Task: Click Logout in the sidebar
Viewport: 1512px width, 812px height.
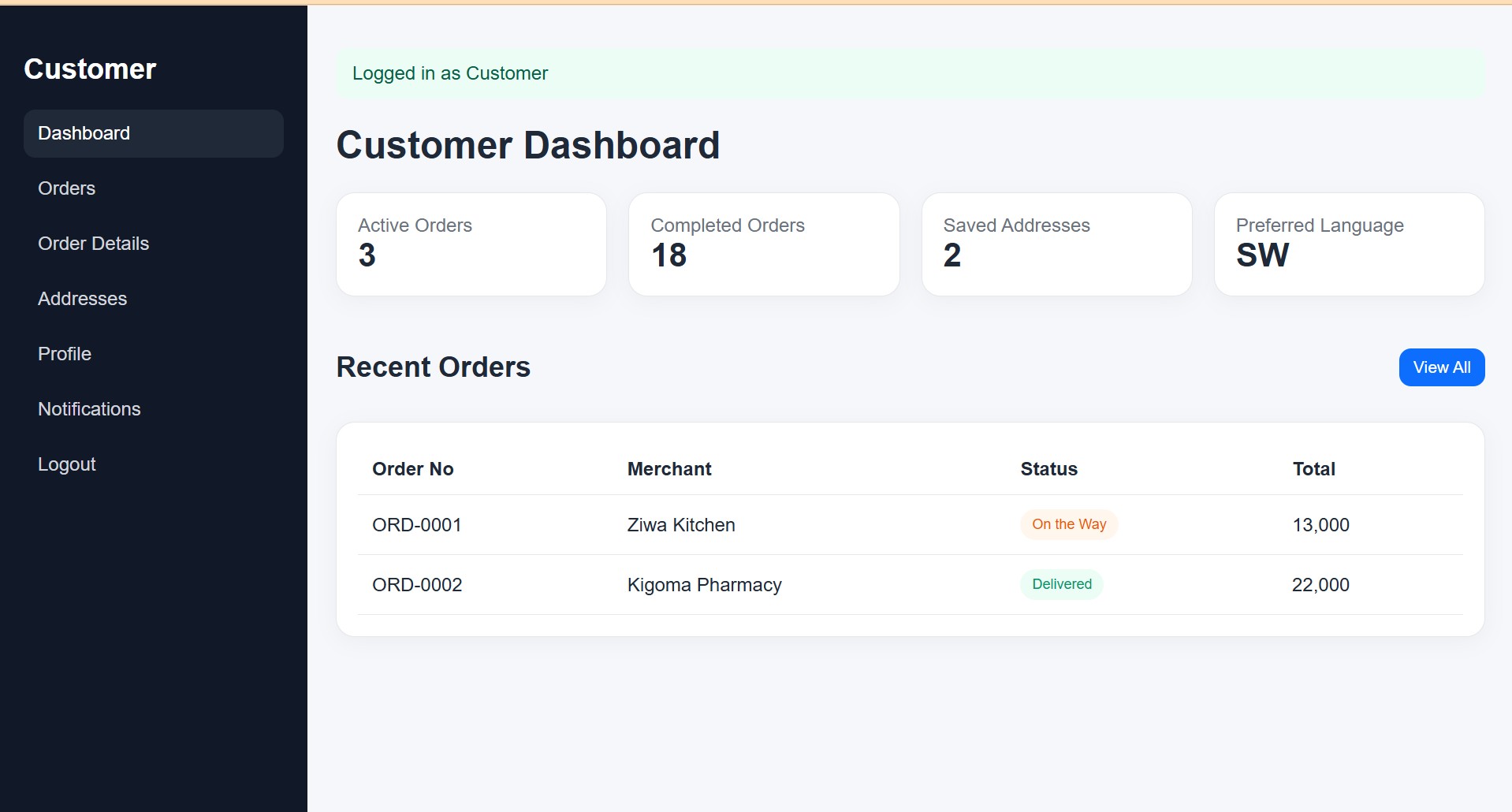Action: click(67, 464)
